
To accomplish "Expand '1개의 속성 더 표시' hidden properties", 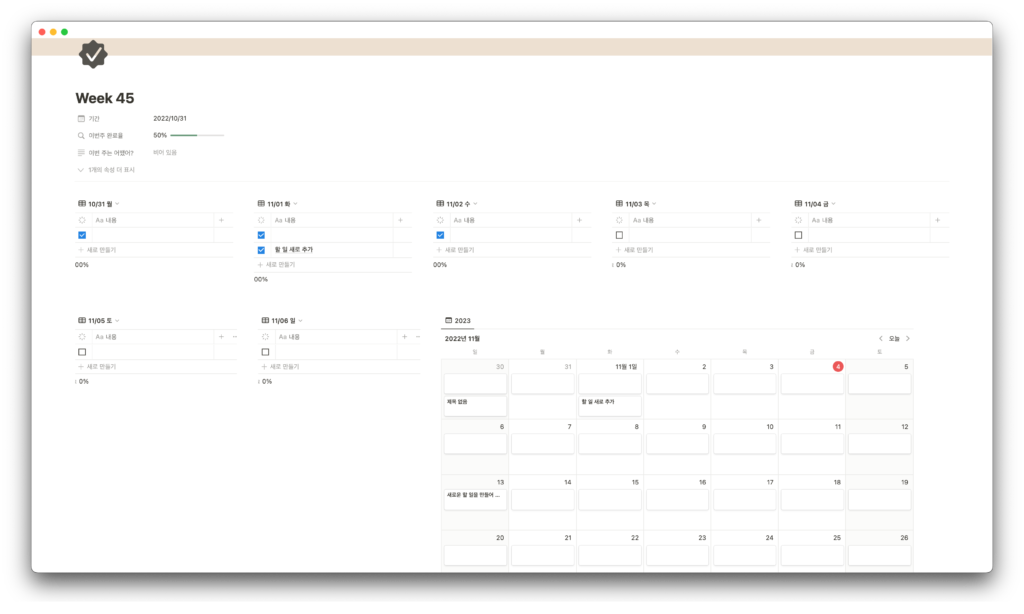I will pyautogui.click(x=106, y=170).
